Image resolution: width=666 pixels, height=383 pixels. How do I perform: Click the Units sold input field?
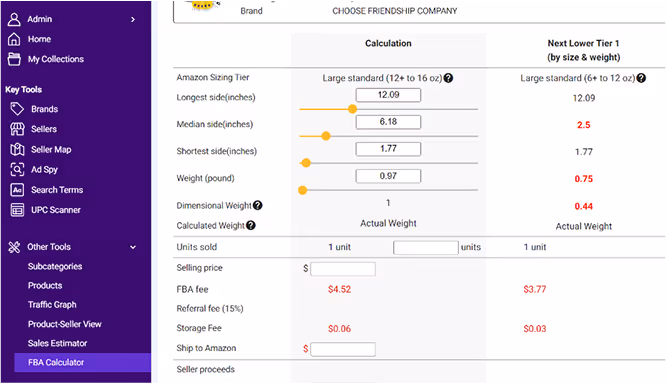tap(426, 248)
